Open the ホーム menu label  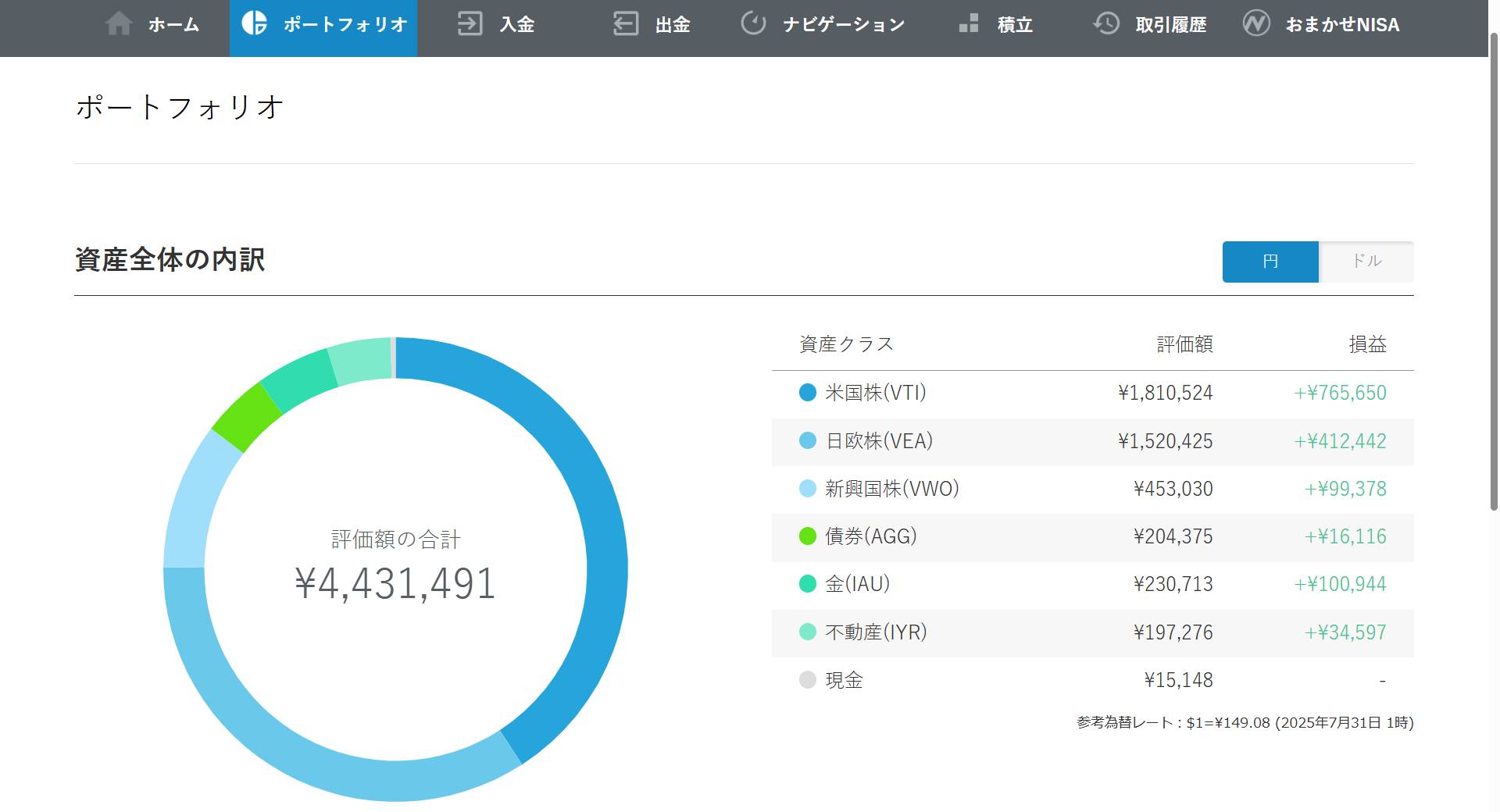tap(173, 25)
